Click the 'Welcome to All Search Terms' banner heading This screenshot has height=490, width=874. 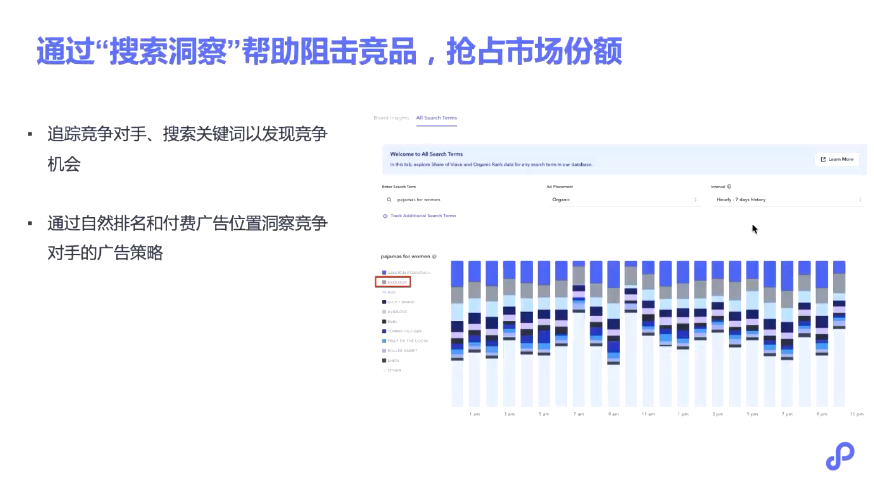click(x=426, y=154)
